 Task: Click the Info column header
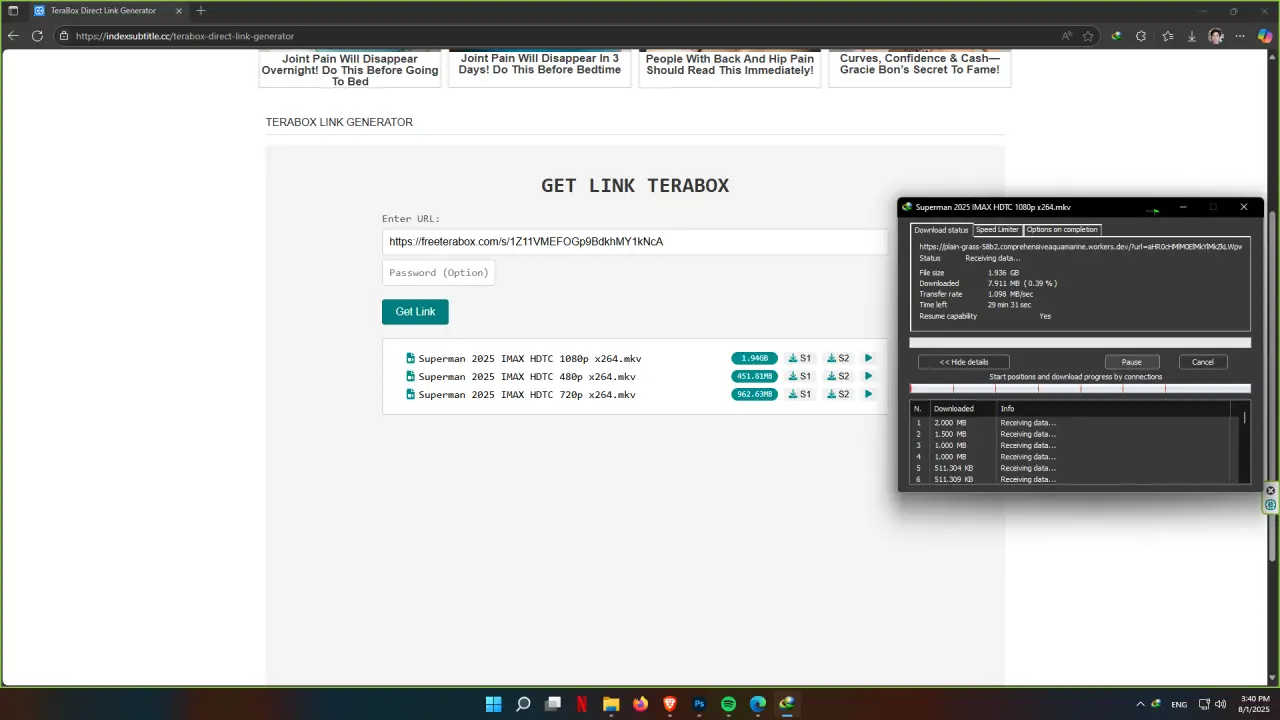coord(1113,408)
